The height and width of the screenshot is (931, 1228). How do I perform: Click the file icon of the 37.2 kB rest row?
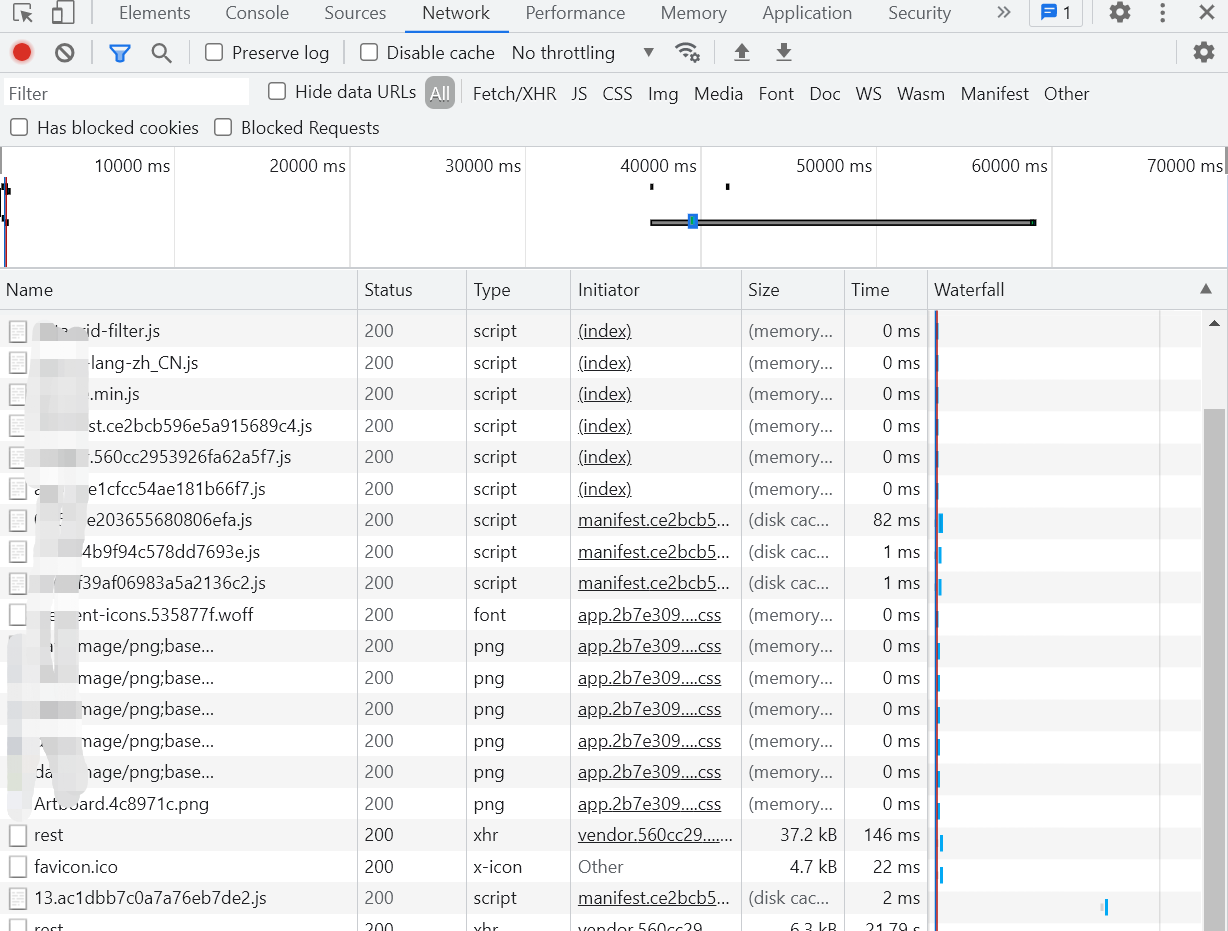coord(18,835)
